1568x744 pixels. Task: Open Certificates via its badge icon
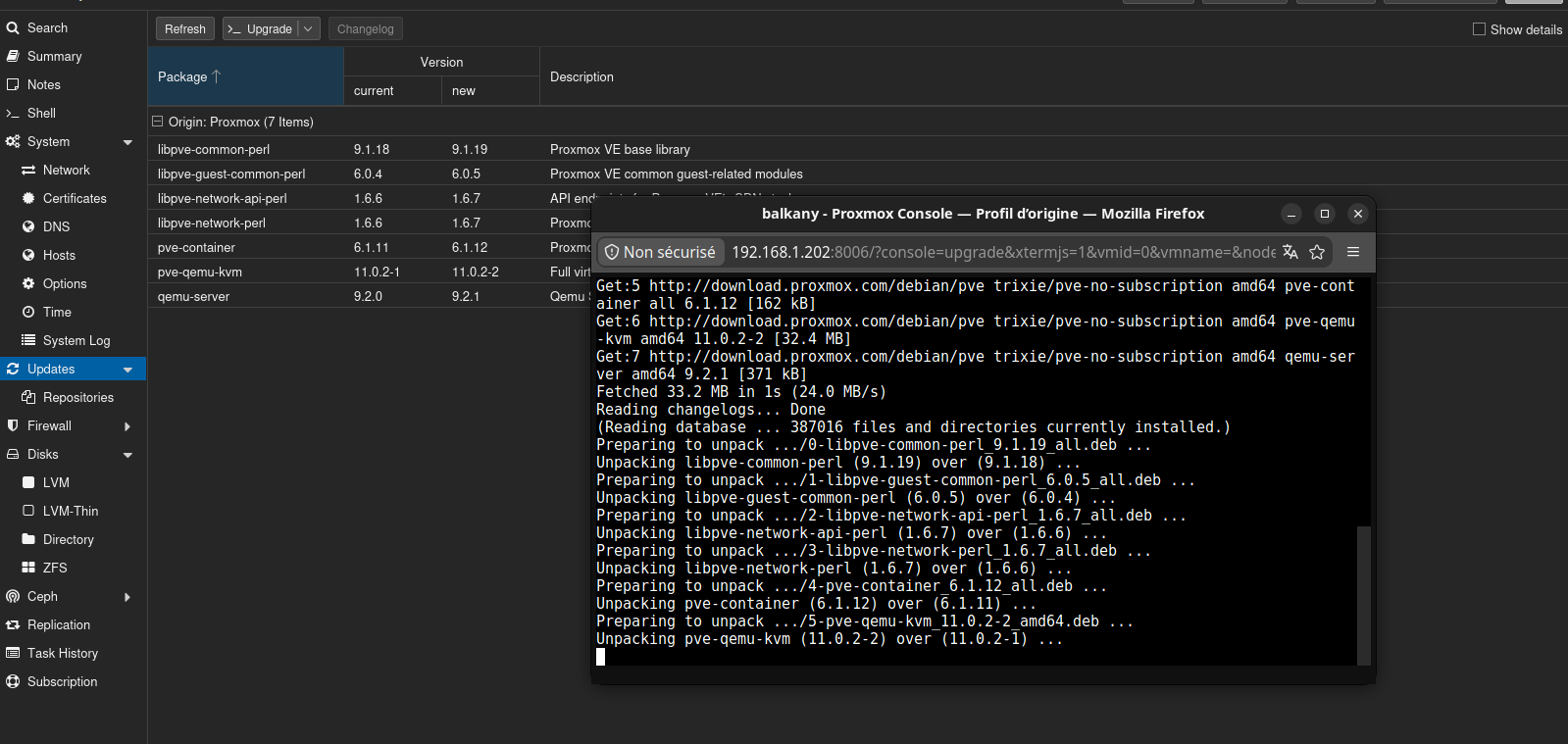point(28,199)
